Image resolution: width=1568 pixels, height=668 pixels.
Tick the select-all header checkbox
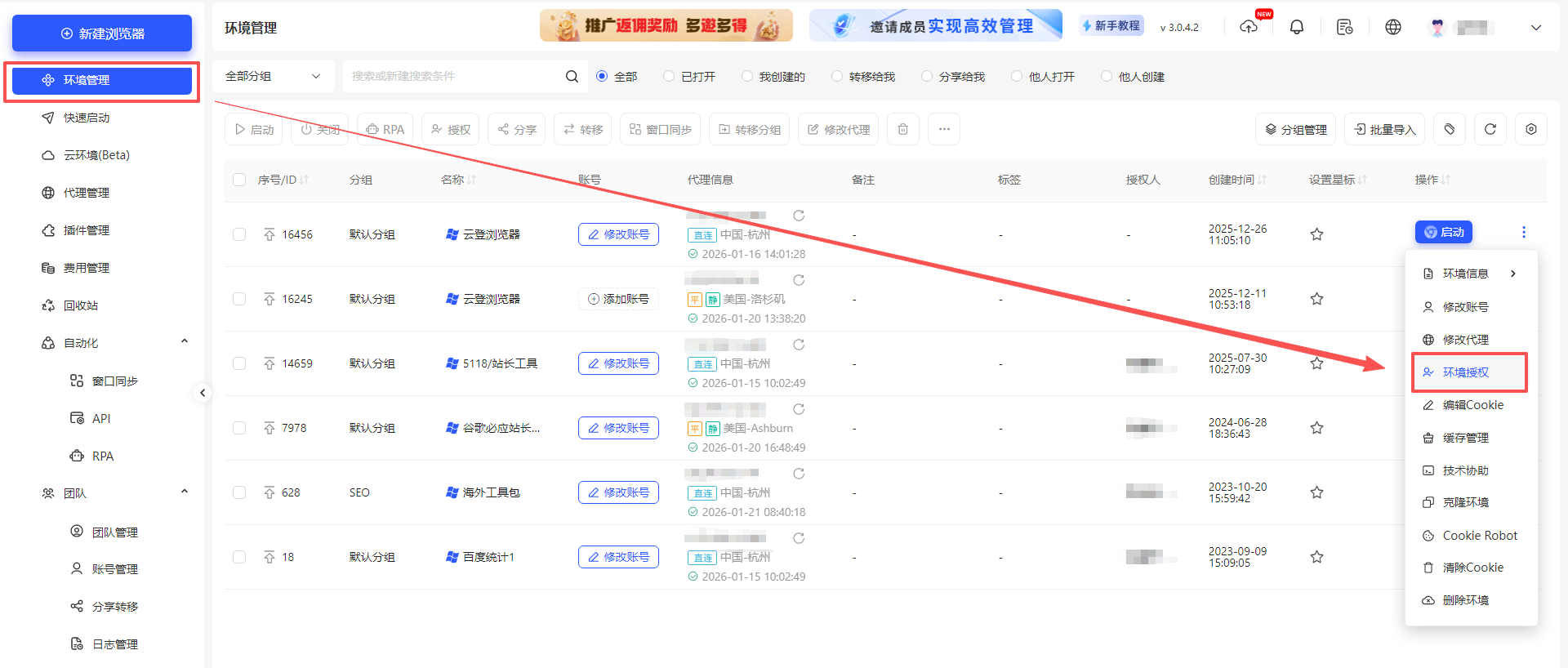pos(239,180)
